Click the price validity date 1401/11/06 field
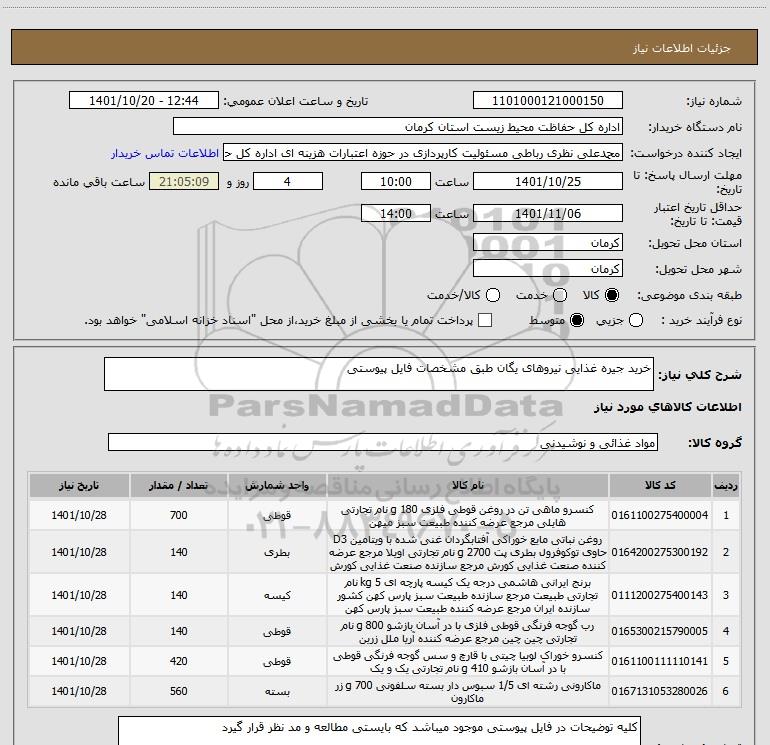This screenshot has height=745, width=770. pyautogui.click(x=548, y=213)
